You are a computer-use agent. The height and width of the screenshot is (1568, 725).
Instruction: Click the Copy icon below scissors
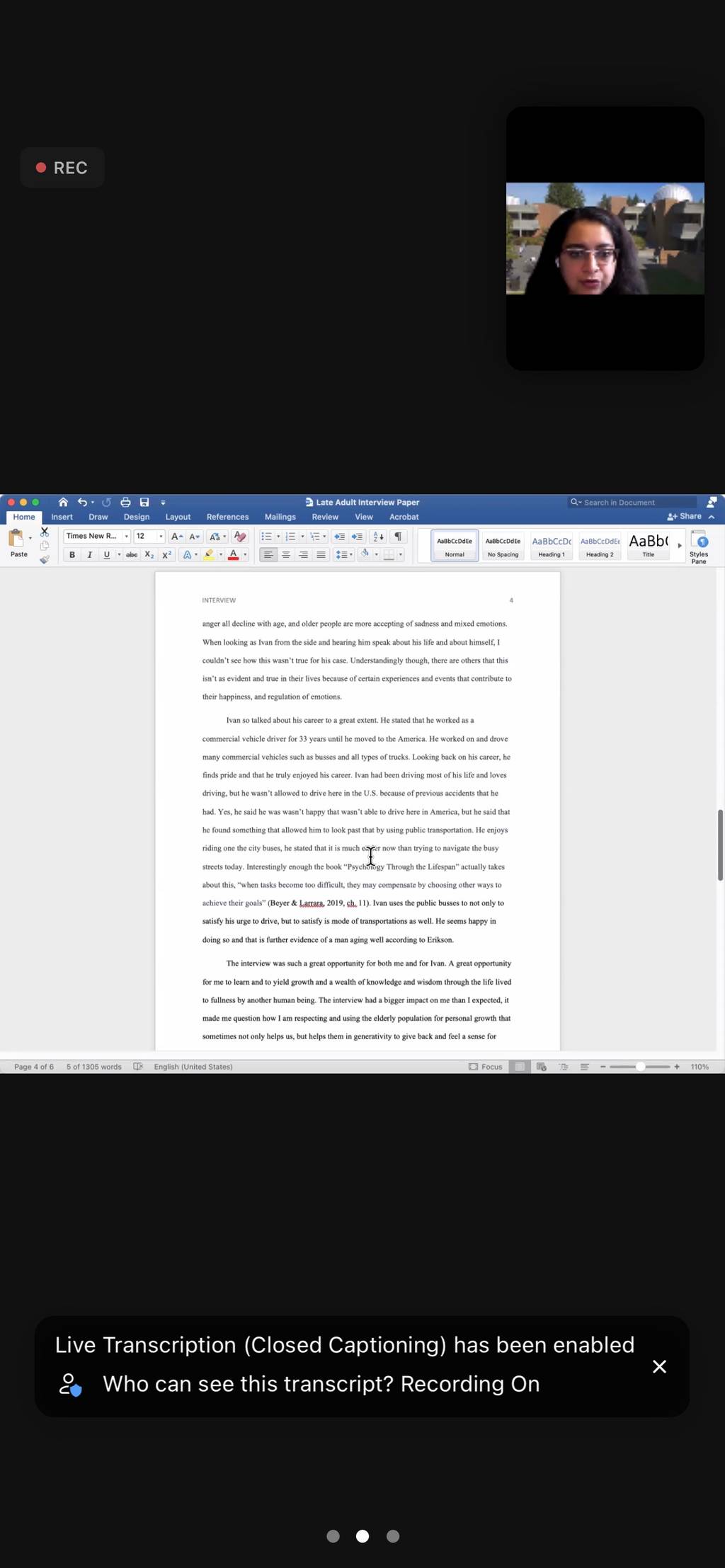pyautogui.click(x=45, y=546)
